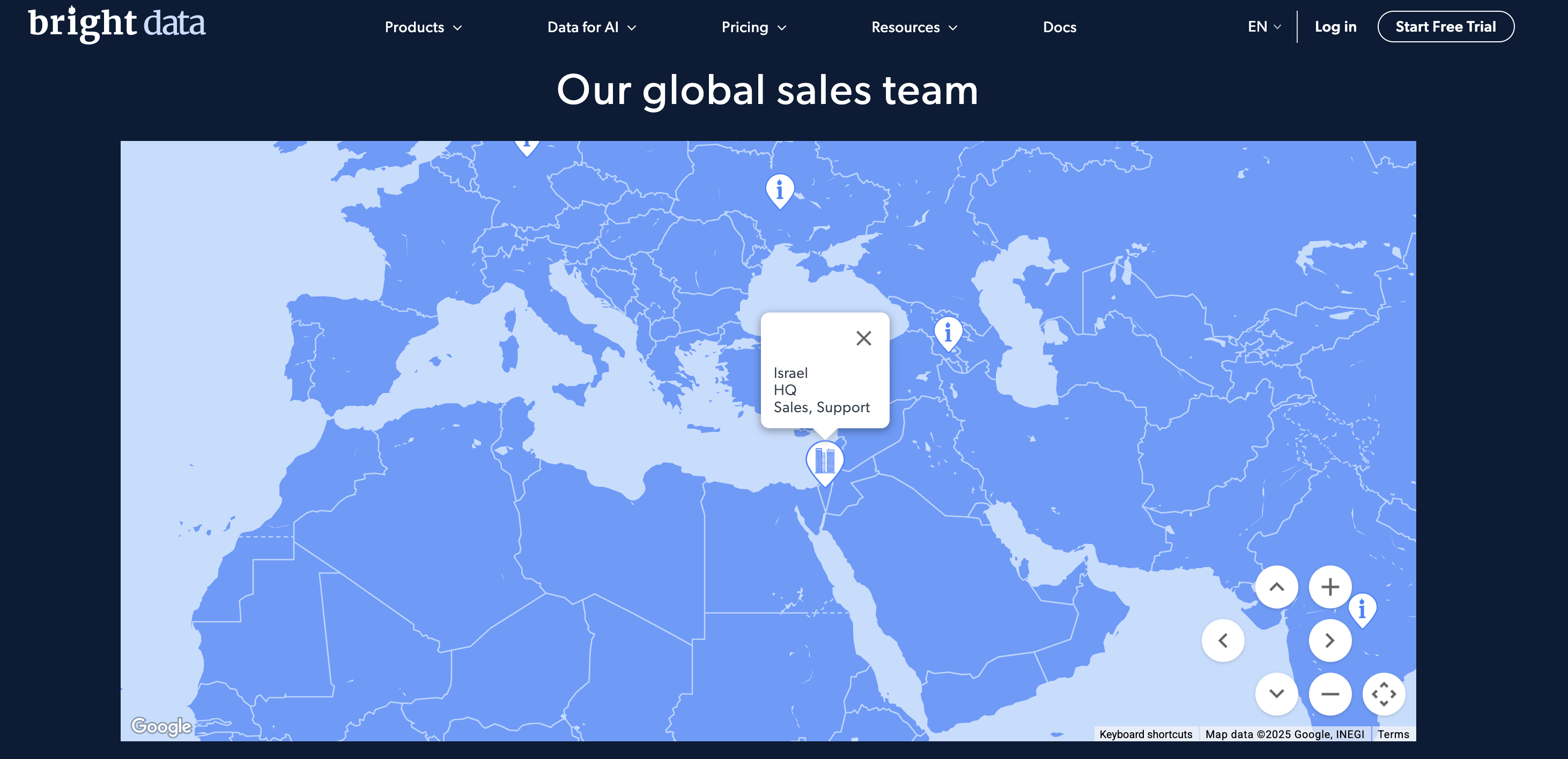Zoom out the map with minus button

(1330, 694)
